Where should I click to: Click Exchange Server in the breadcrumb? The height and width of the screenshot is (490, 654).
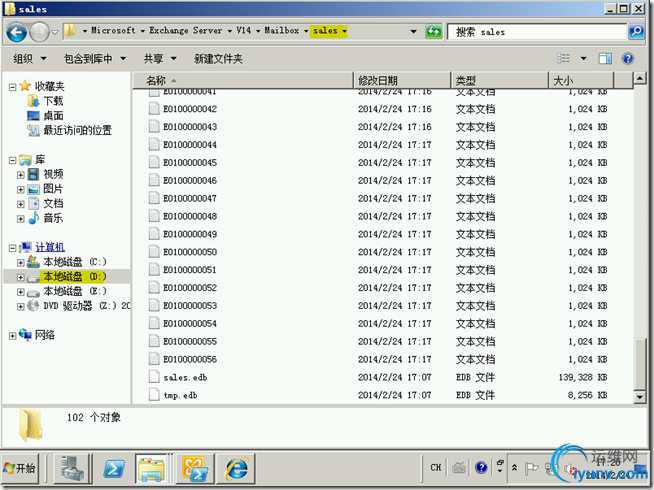pos(186,30)
